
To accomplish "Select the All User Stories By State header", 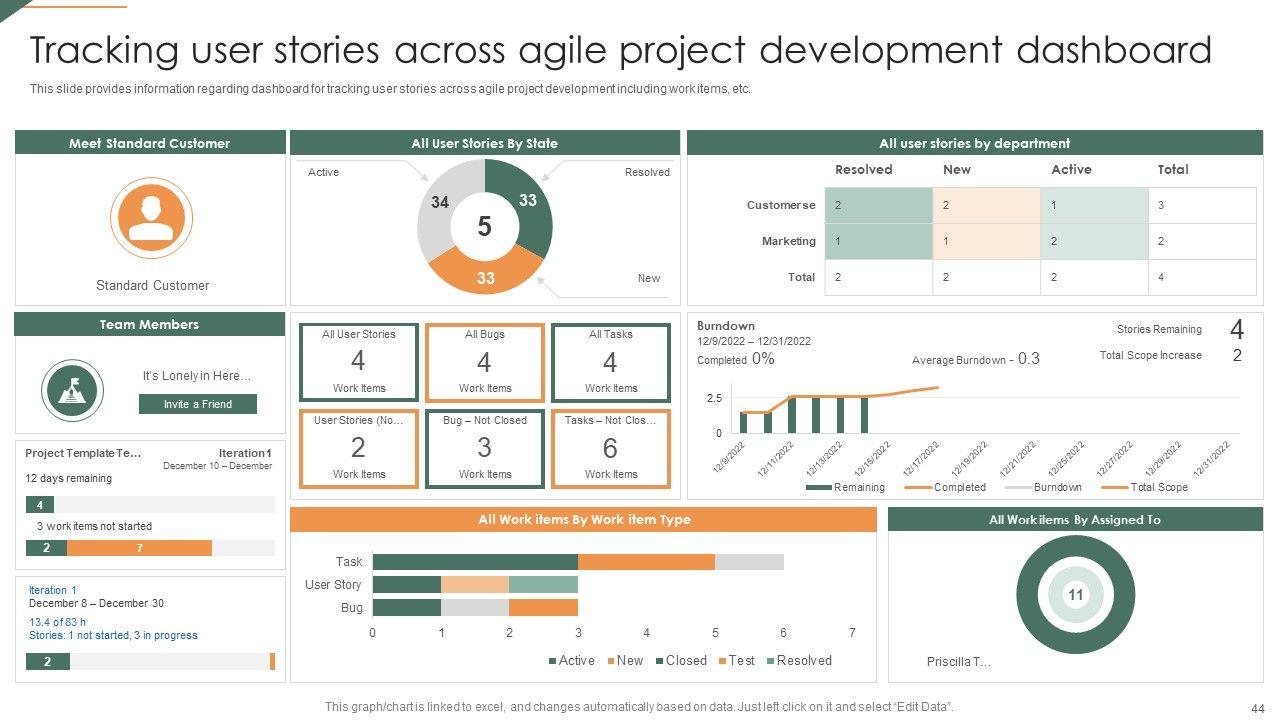I will click(x=484, y=143).
